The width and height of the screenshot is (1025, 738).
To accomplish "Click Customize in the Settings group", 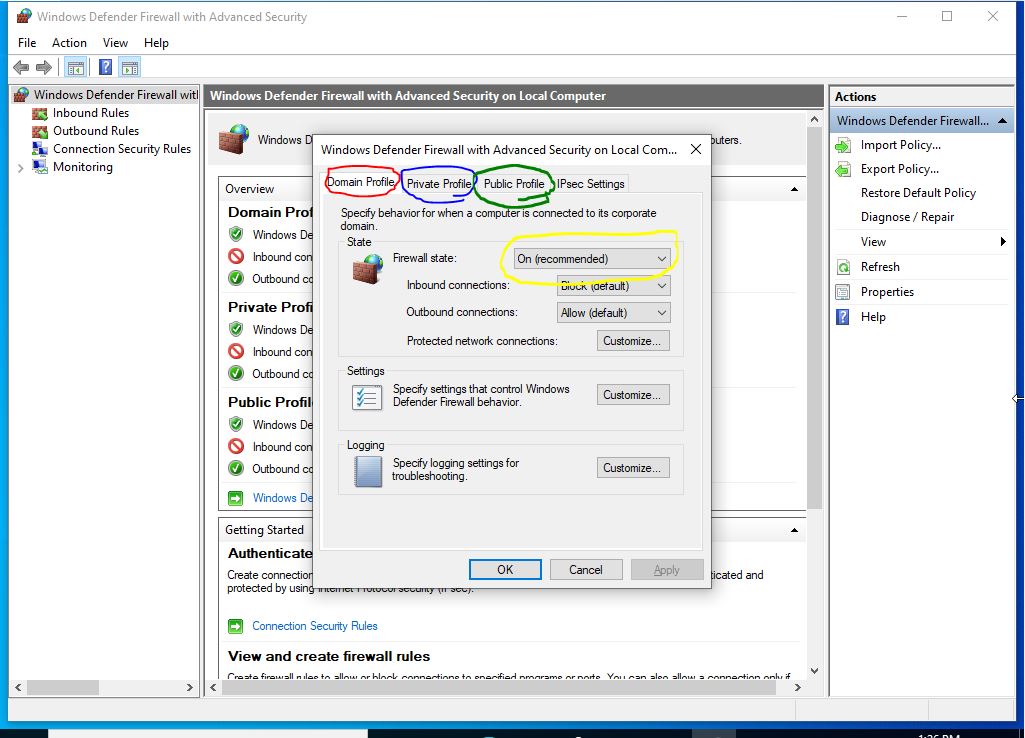I will [x=633, y=395].
